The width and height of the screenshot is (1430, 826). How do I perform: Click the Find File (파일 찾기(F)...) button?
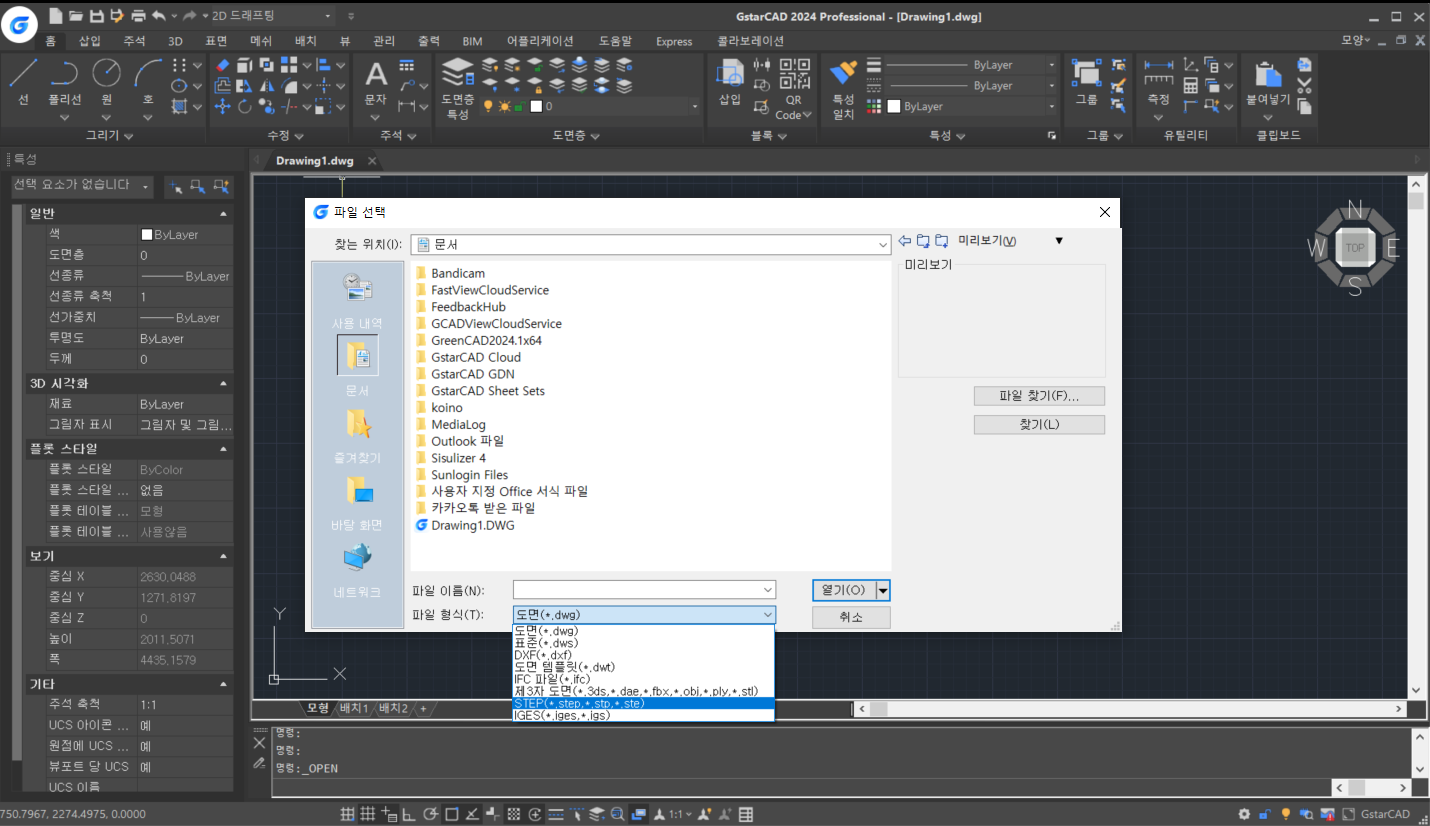1039,396
